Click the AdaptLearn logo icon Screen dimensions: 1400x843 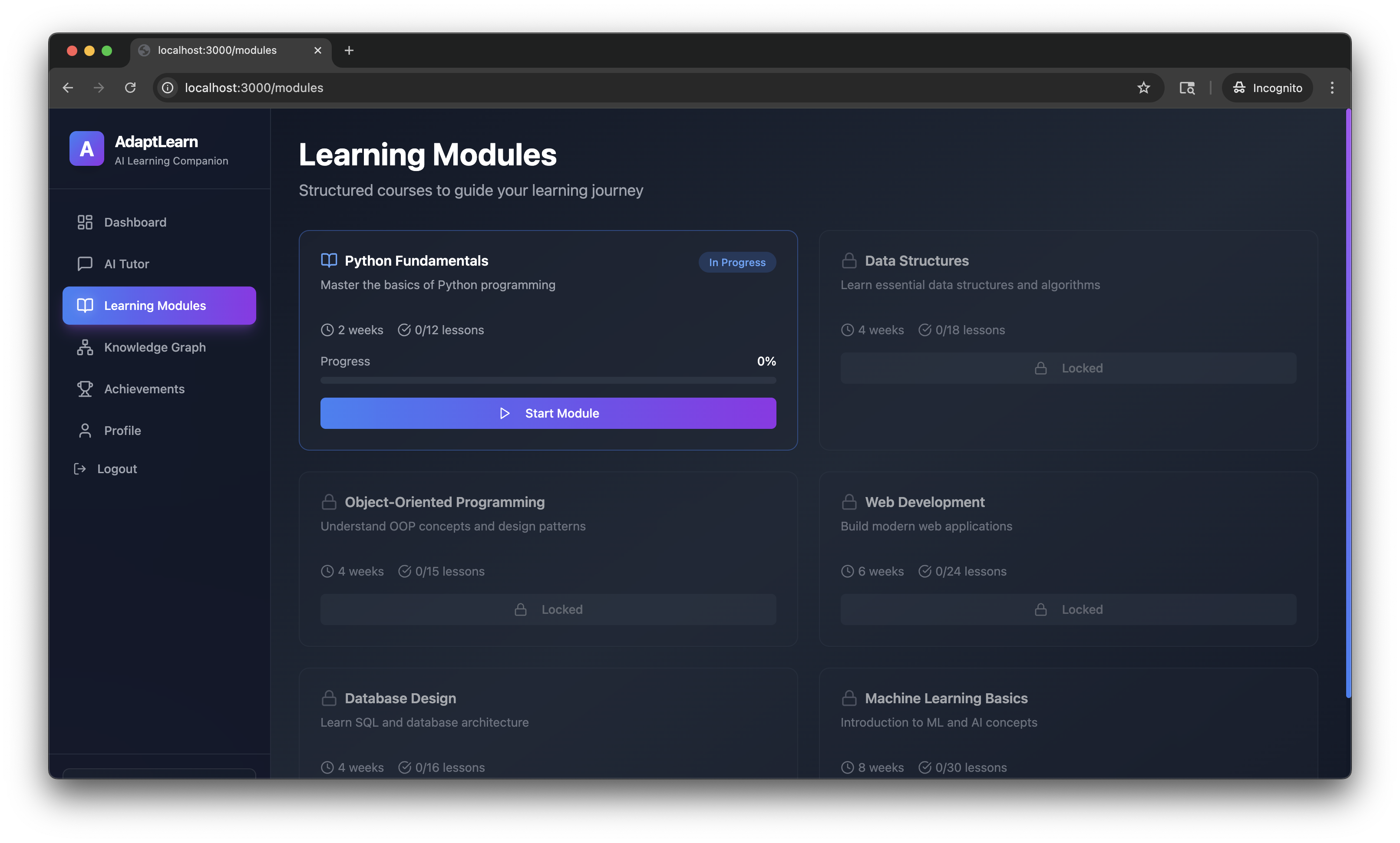click(x=86, y=149)
